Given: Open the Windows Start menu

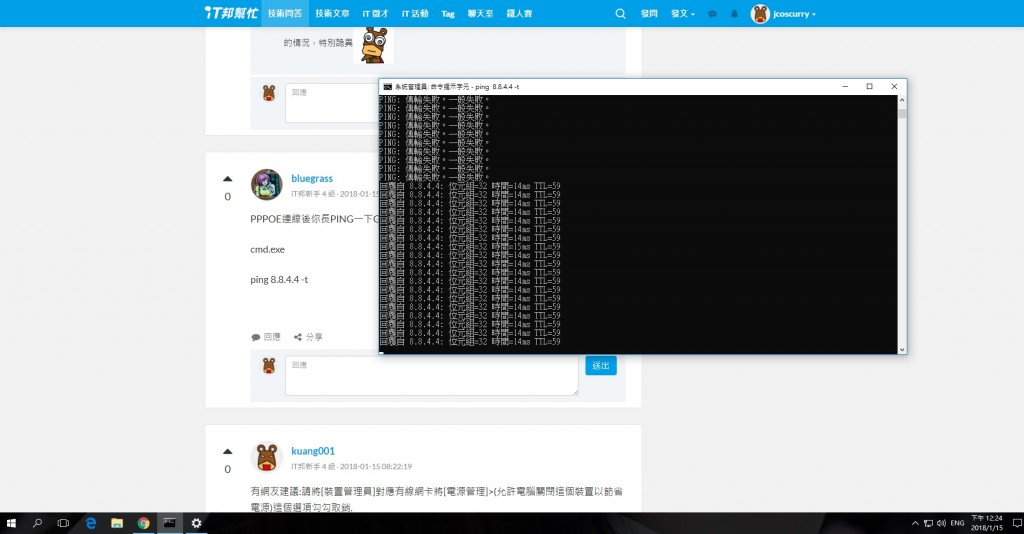Looking at the screenshot, I should click(x=11, y=523).
